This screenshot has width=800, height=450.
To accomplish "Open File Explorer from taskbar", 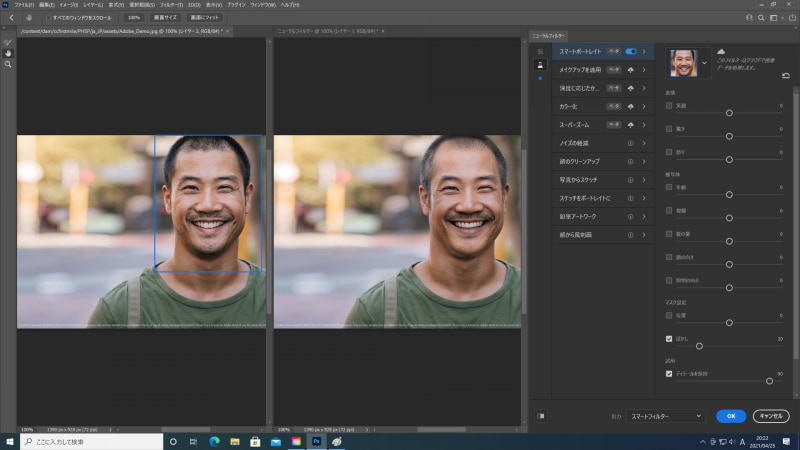I will pos(235,441).
